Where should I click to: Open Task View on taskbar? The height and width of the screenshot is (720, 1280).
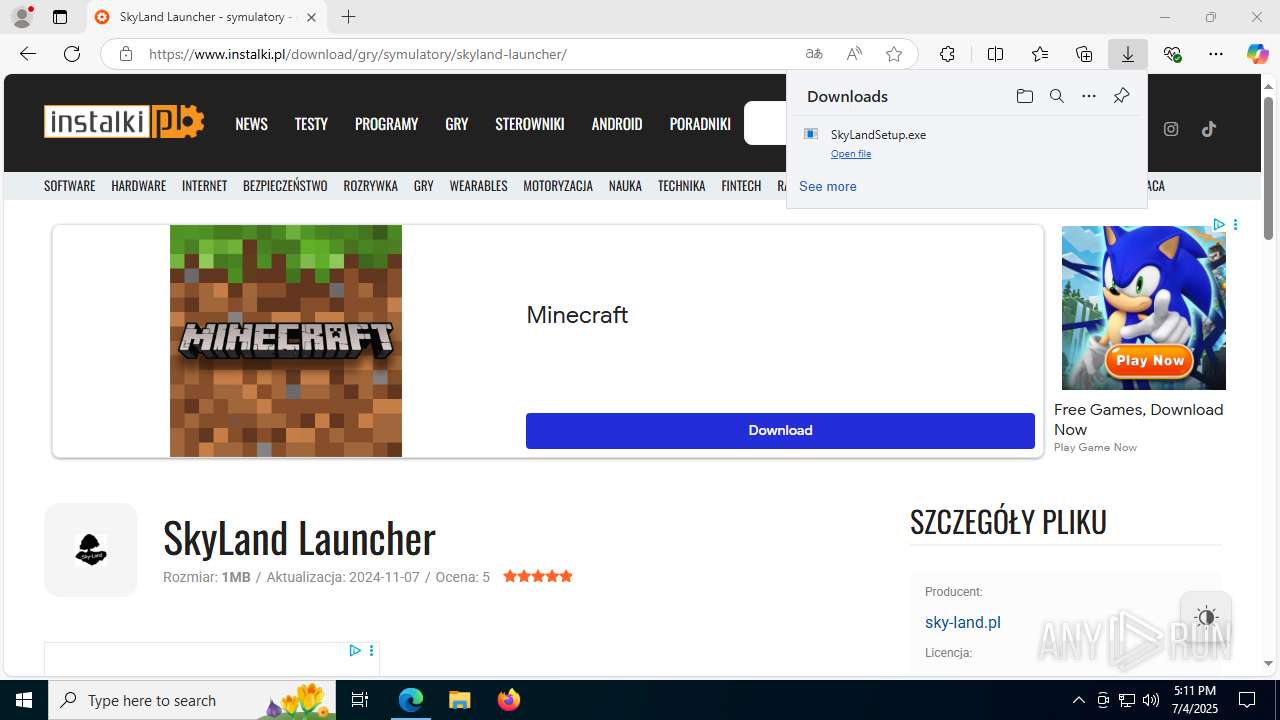[x=361, y=700]
